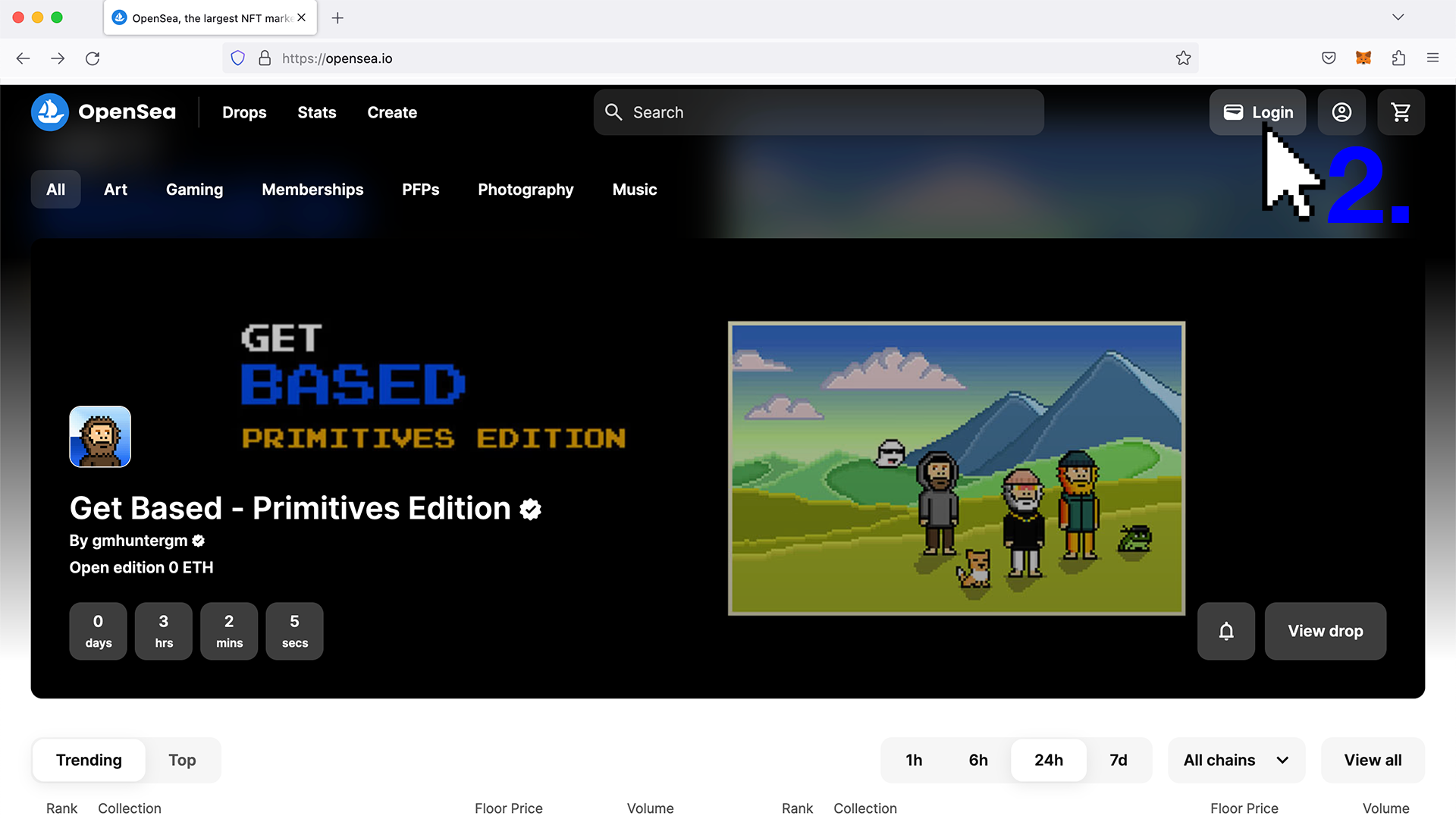Click the pixel art drop preview image

[x=956, y=468]
